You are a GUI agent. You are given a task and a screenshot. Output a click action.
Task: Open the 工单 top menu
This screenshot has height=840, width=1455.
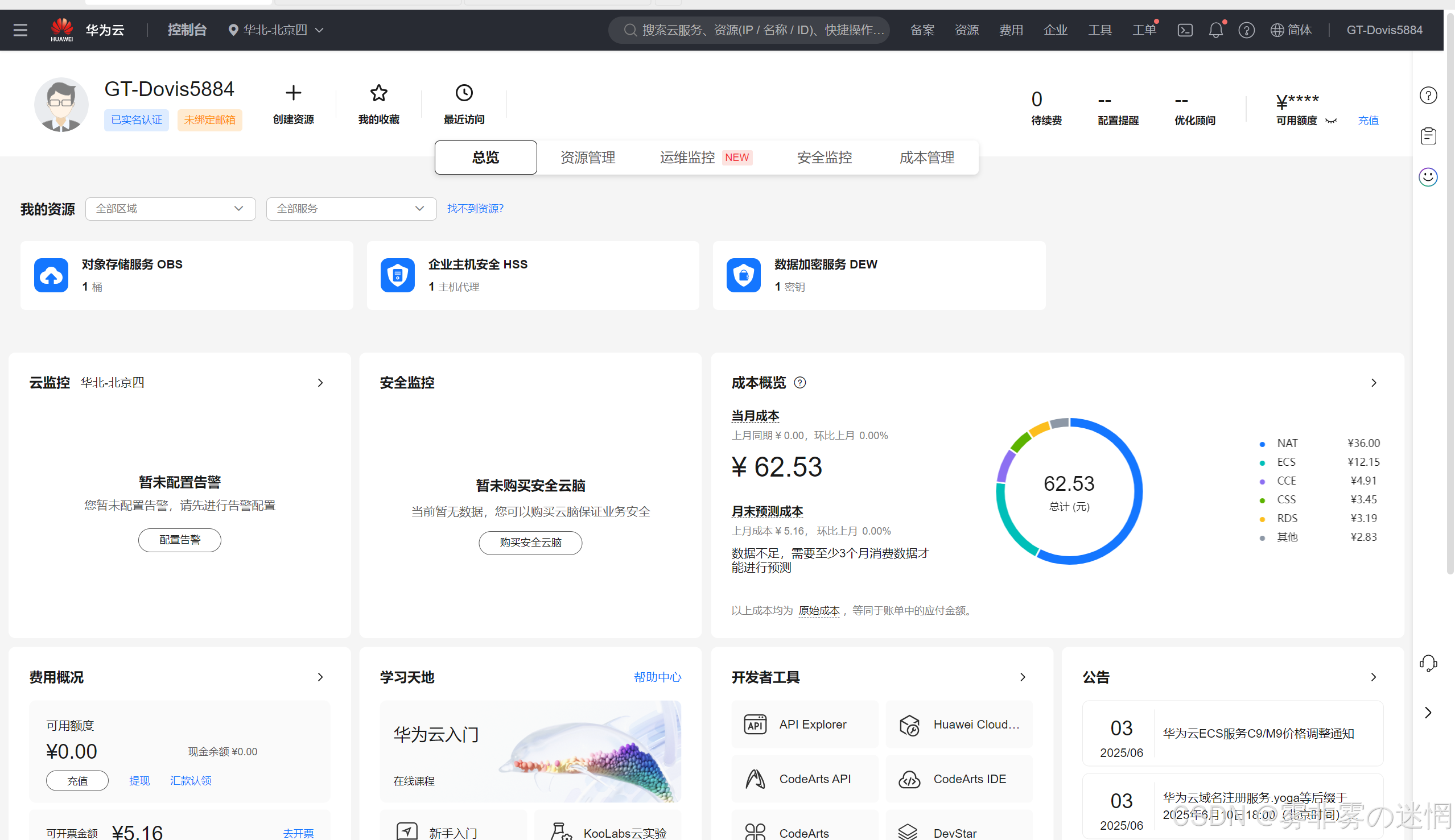[x=1144, y=30]
